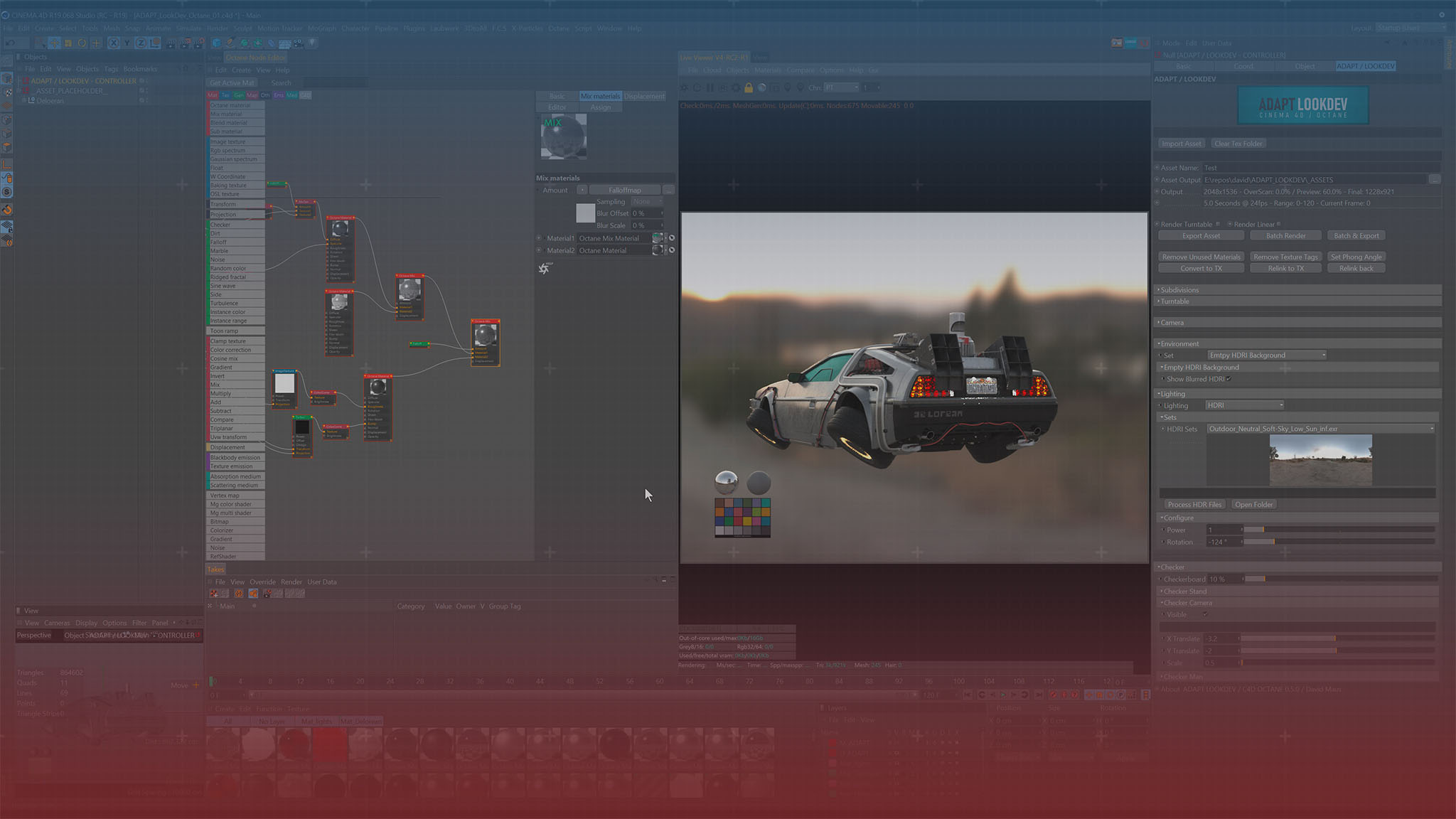Screen dimensions: 1456x819
Task: Toggle the Y axis lock icon
Action: click(x=127, y=43)
